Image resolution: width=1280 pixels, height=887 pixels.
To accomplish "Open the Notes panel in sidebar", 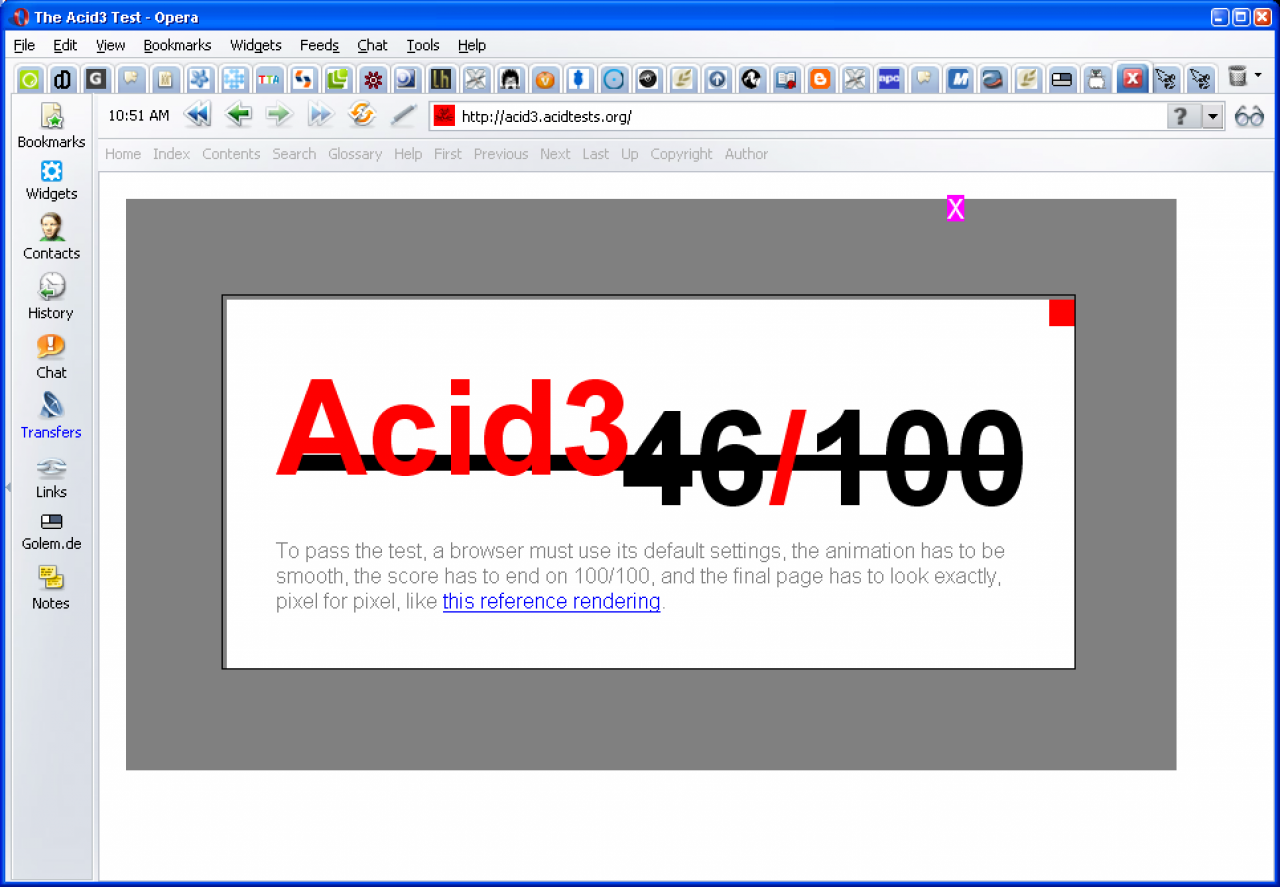I will tap(51, 588).
